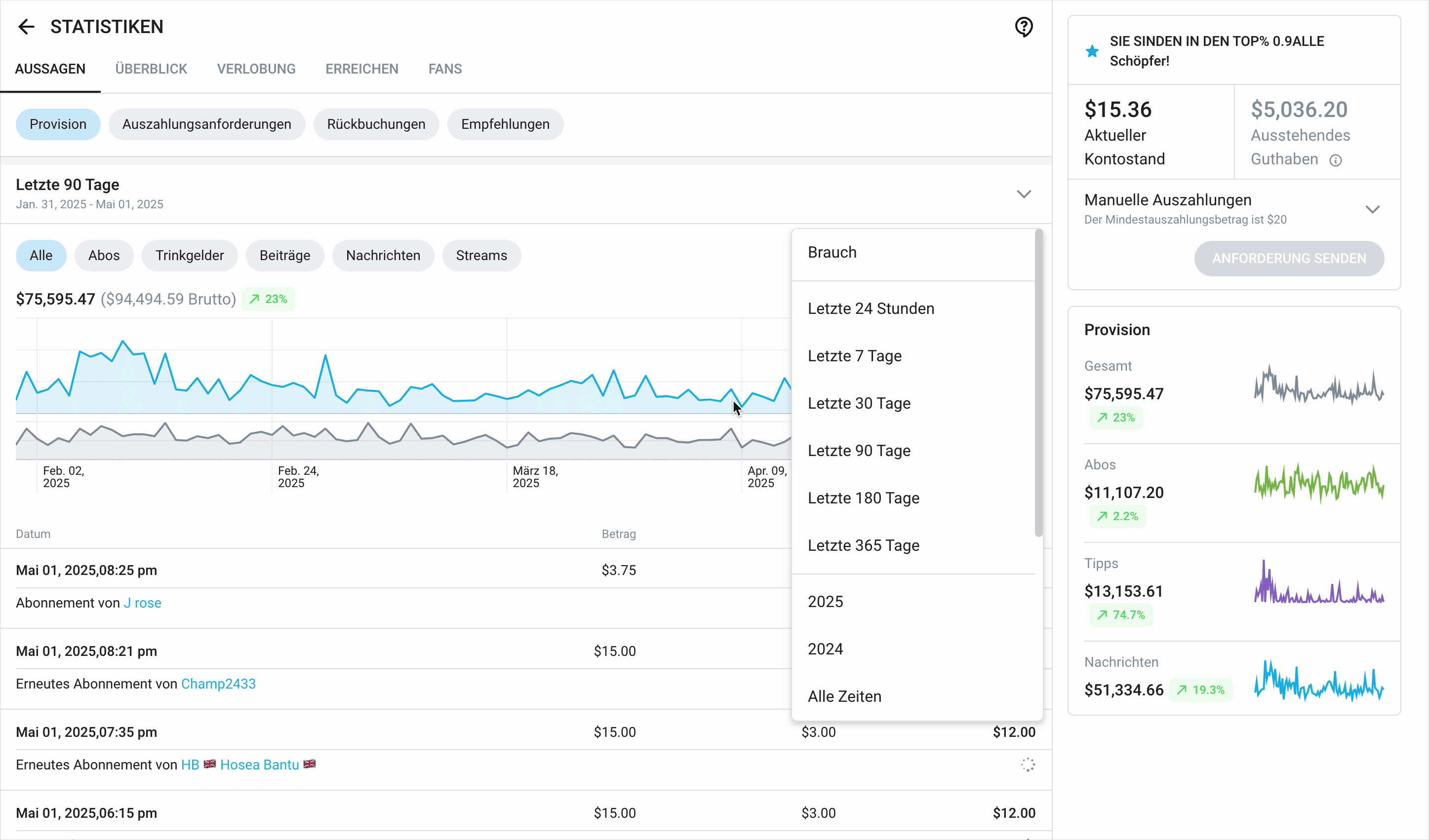Expand the Manuelle Auszahlungen chevron
The image size is (1429, 840).
1372,209
